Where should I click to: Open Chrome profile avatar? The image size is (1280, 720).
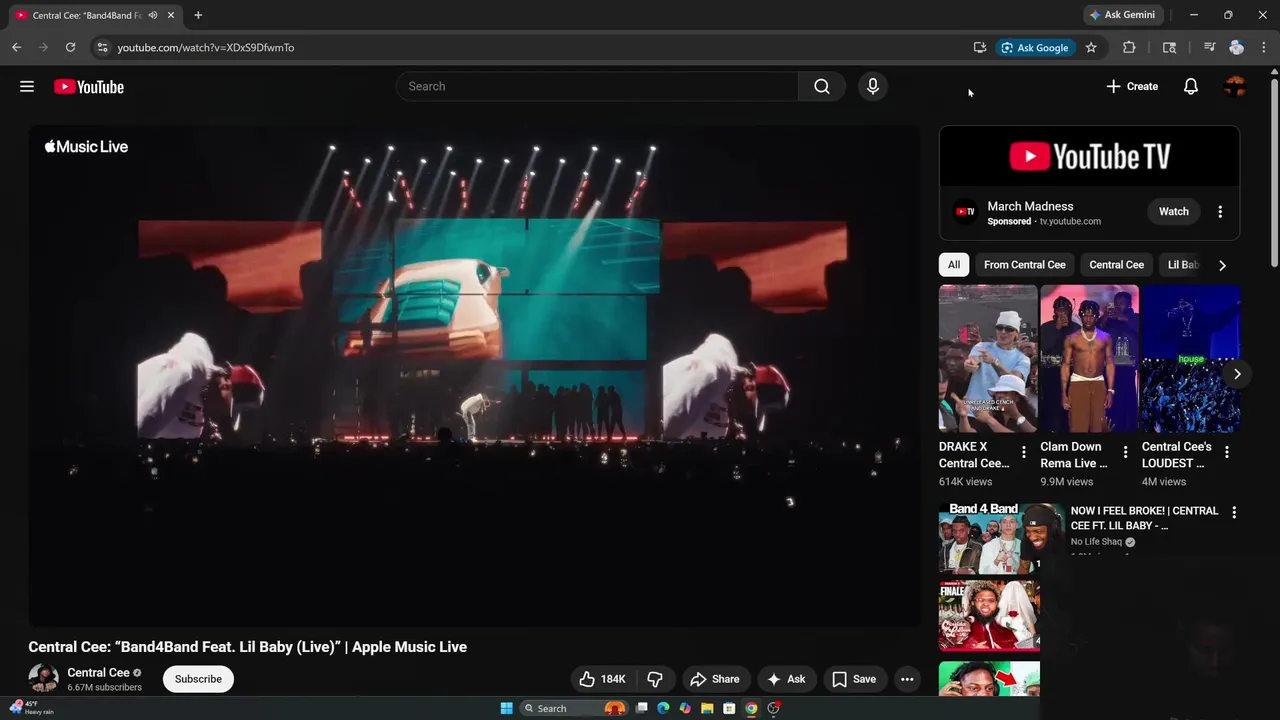[x=1237, y=47]
